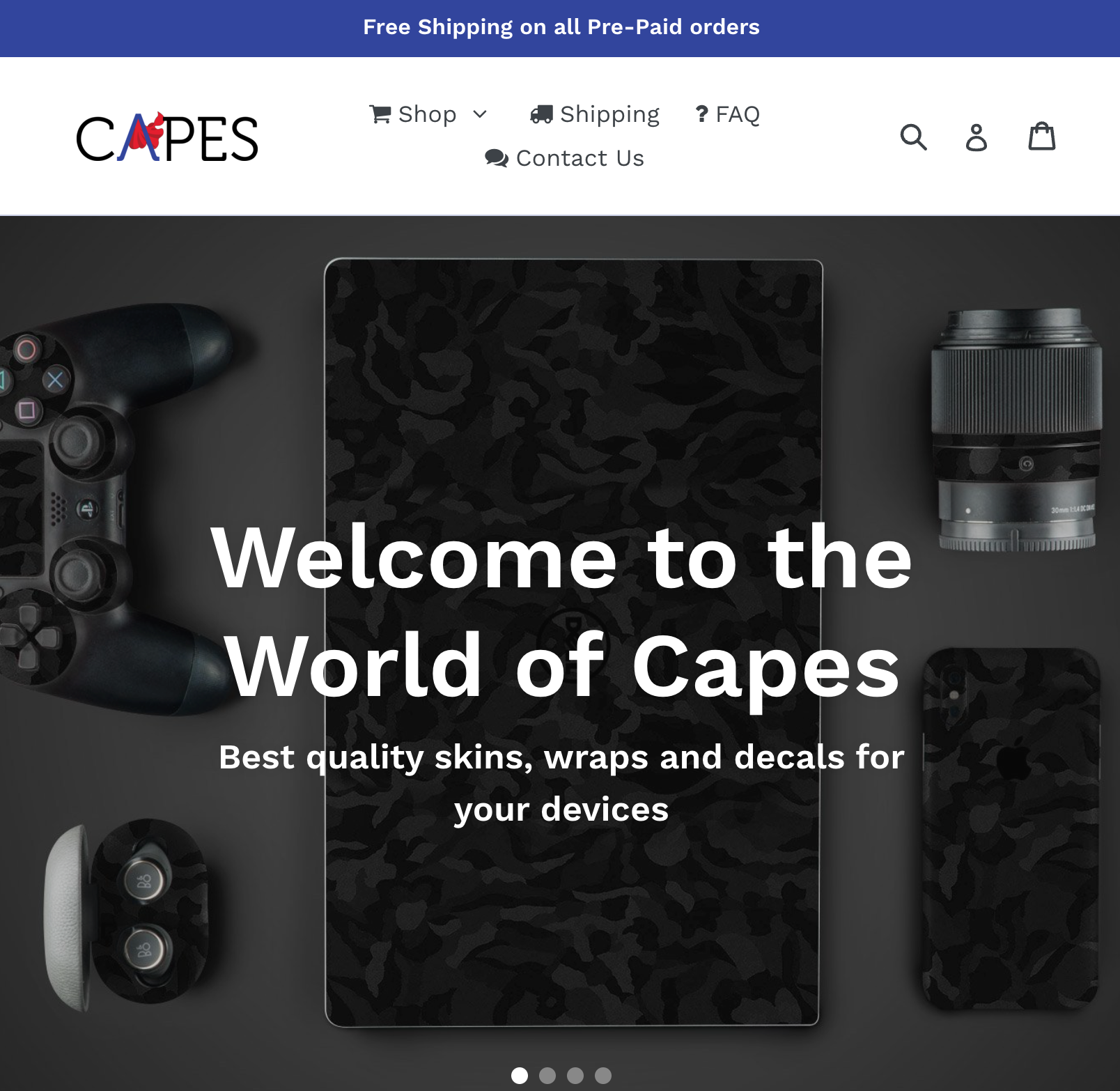Expand the Shop dropdown chevron
Viewport: 1120px width, 1091px height.
(480, 114)
